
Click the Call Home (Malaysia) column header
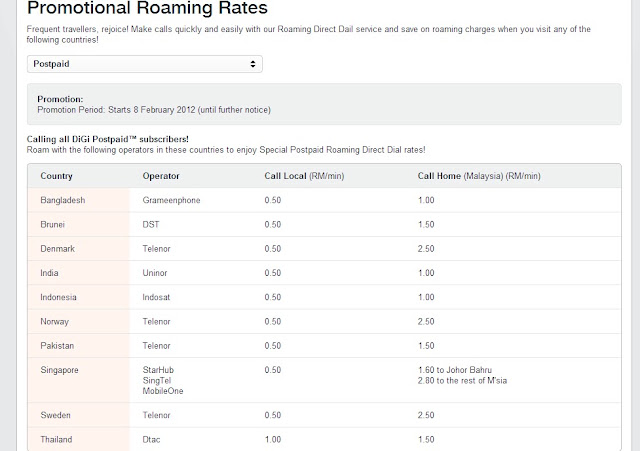pyautogui.click(x=479, y=176)
